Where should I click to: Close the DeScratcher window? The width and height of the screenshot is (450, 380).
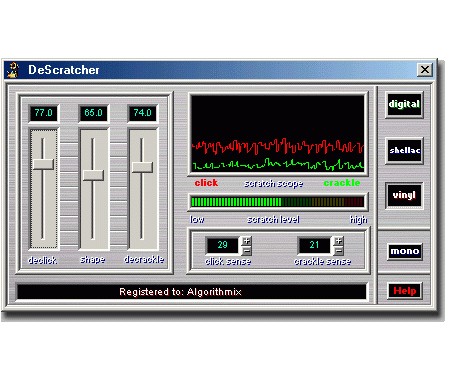[x=425, y=70]
